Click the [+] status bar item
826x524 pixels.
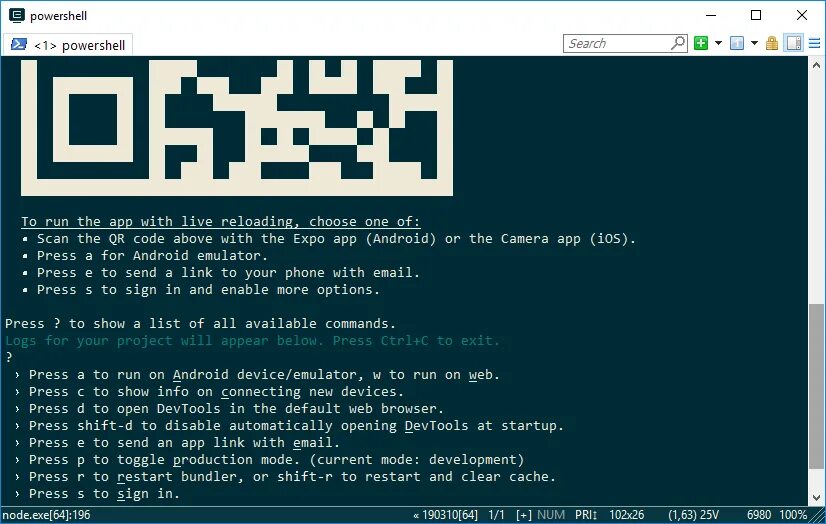[x=524, y=515]
